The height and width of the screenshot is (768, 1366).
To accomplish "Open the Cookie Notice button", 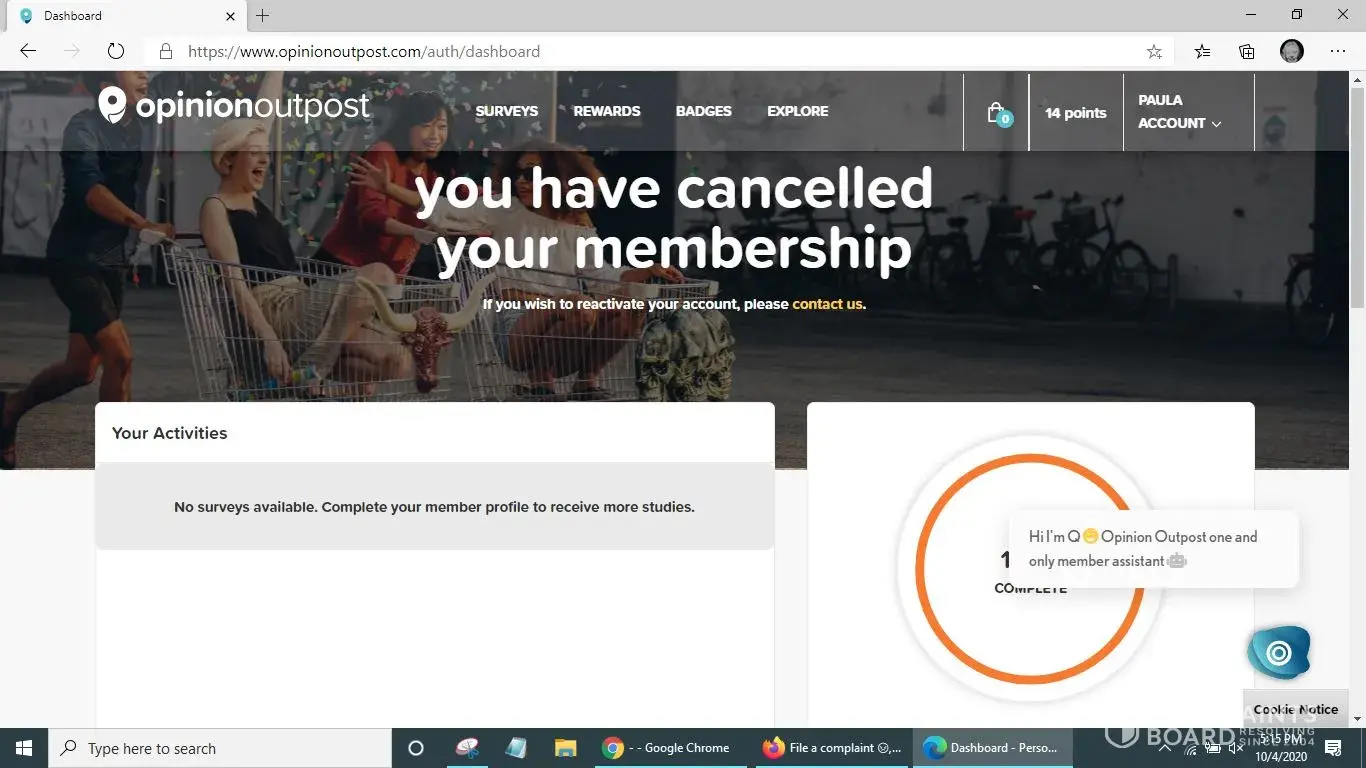I will coord(1296,709).
